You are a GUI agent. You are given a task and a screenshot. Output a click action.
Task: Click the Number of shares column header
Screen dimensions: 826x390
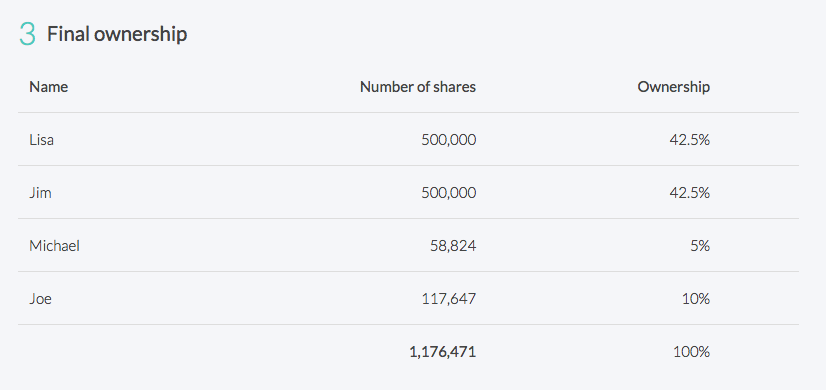(418, 86)
